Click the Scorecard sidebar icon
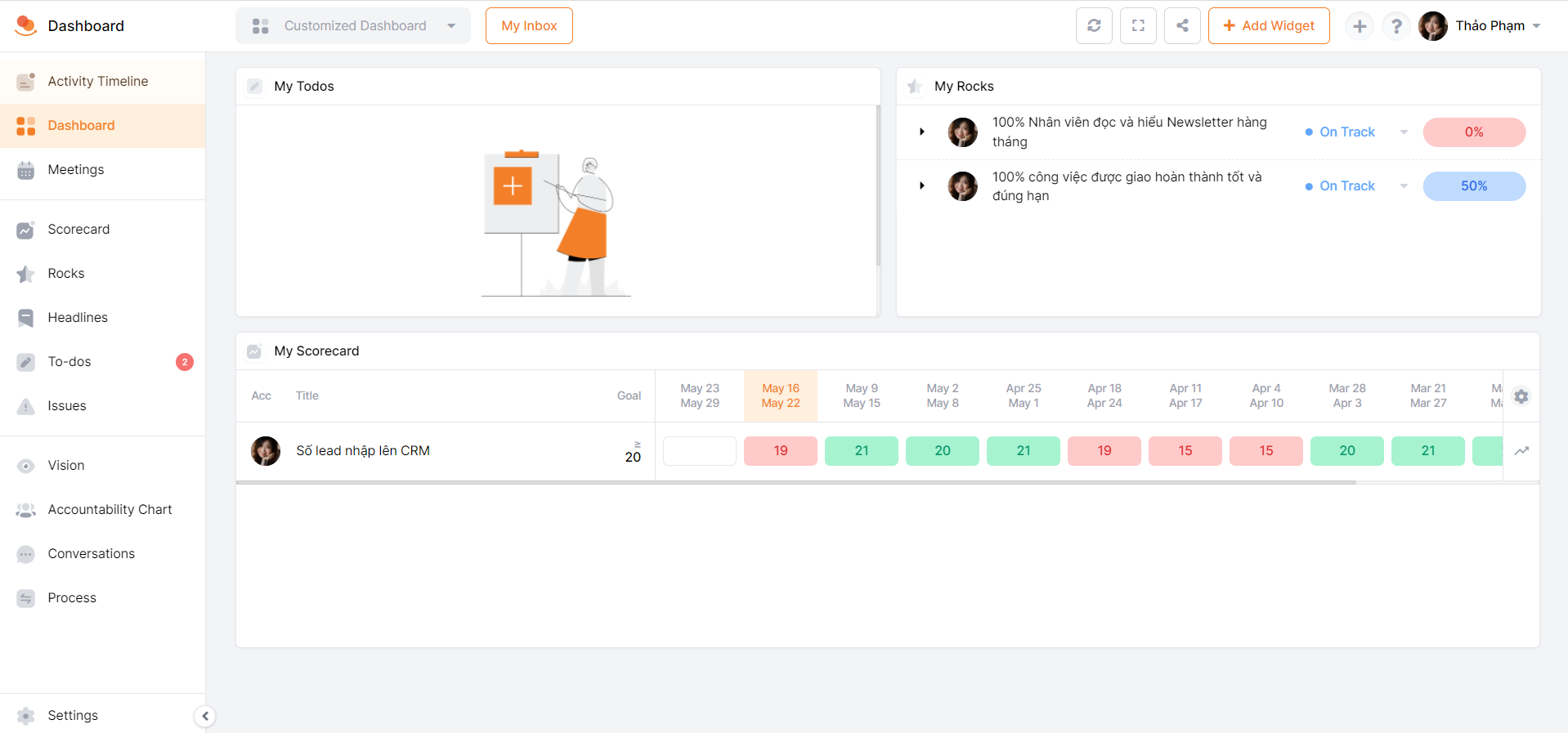The width and height of the screenshot is (1568, 733). click(26, 230)
